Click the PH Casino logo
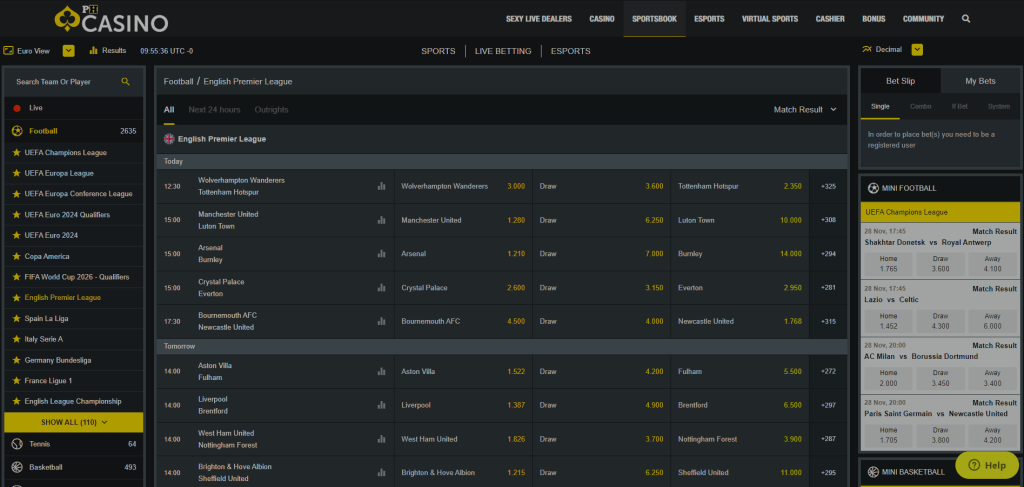Screen dimensions: 1024x487 pyautogui.click(x=111, y=19)
